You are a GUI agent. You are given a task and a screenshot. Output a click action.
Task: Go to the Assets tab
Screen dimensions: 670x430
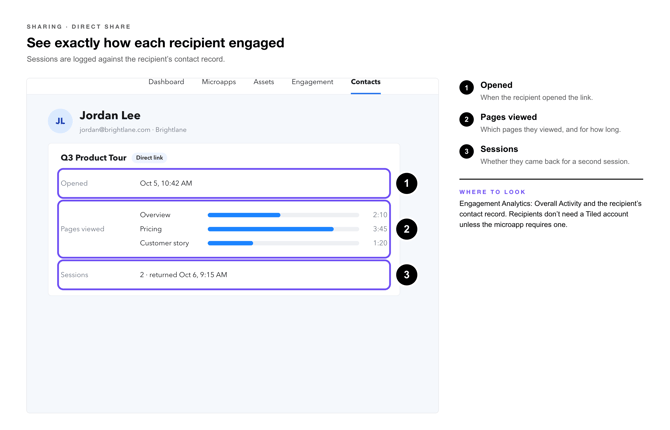pyautogui.click(x=264, y=82)
